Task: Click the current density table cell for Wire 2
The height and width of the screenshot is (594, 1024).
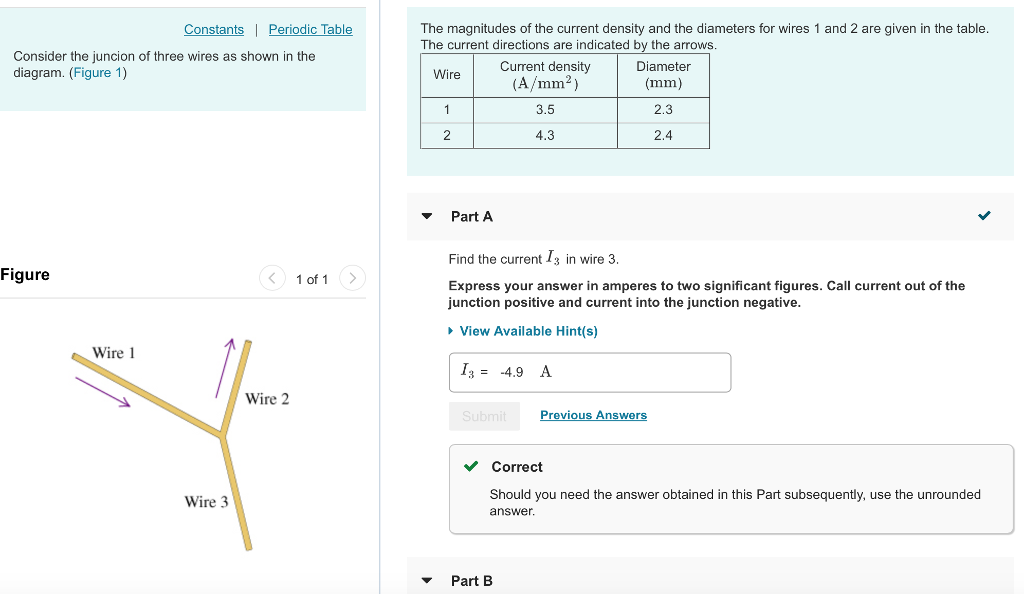Action: [x=545, y=135]
